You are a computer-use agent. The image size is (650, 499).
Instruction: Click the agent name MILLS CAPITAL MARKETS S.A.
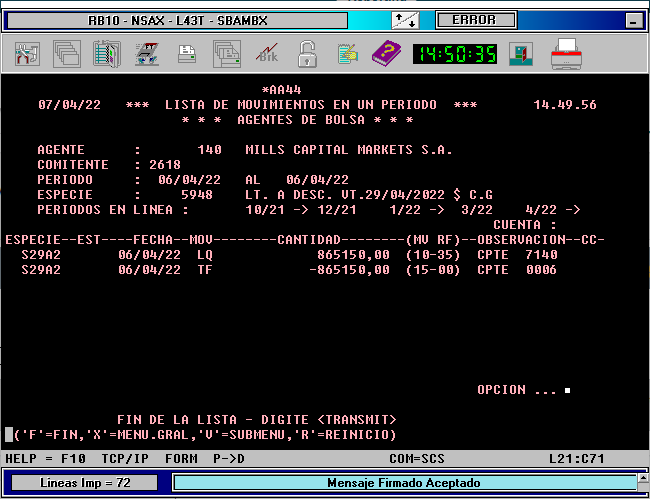(x=349, y=150)
